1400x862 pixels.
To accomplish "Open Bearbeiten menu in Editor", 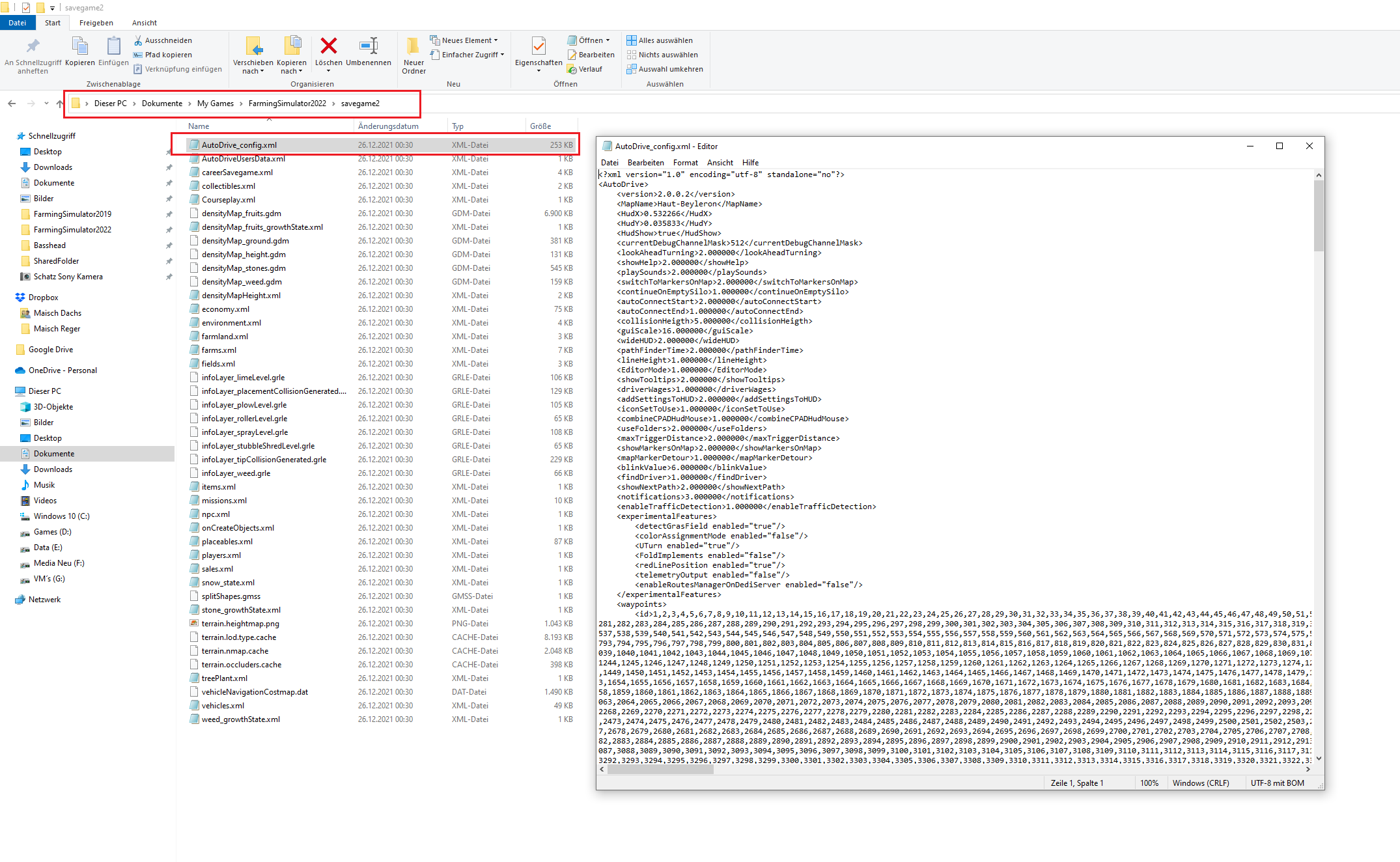I will coord(645,163).
